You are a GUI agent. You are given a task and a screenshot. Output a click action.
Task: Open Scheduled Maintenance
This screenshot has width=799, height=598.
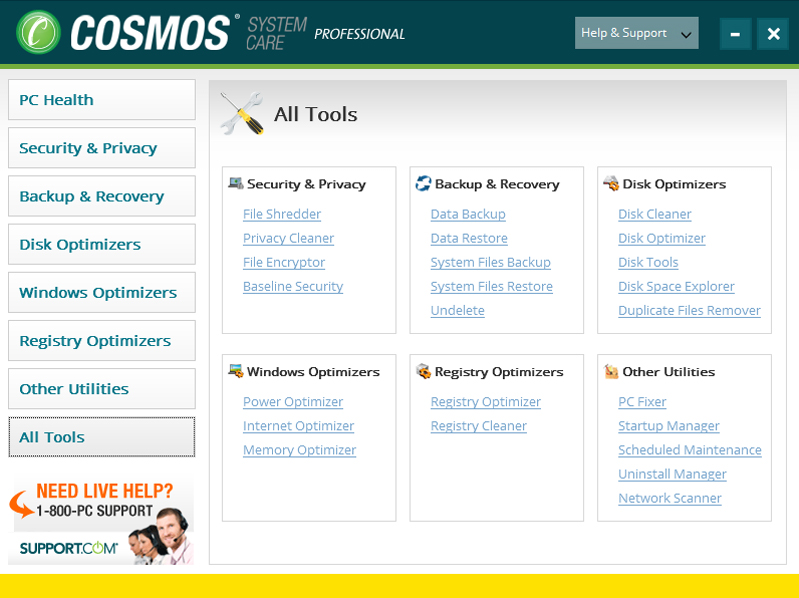click(x=689, y=450)
